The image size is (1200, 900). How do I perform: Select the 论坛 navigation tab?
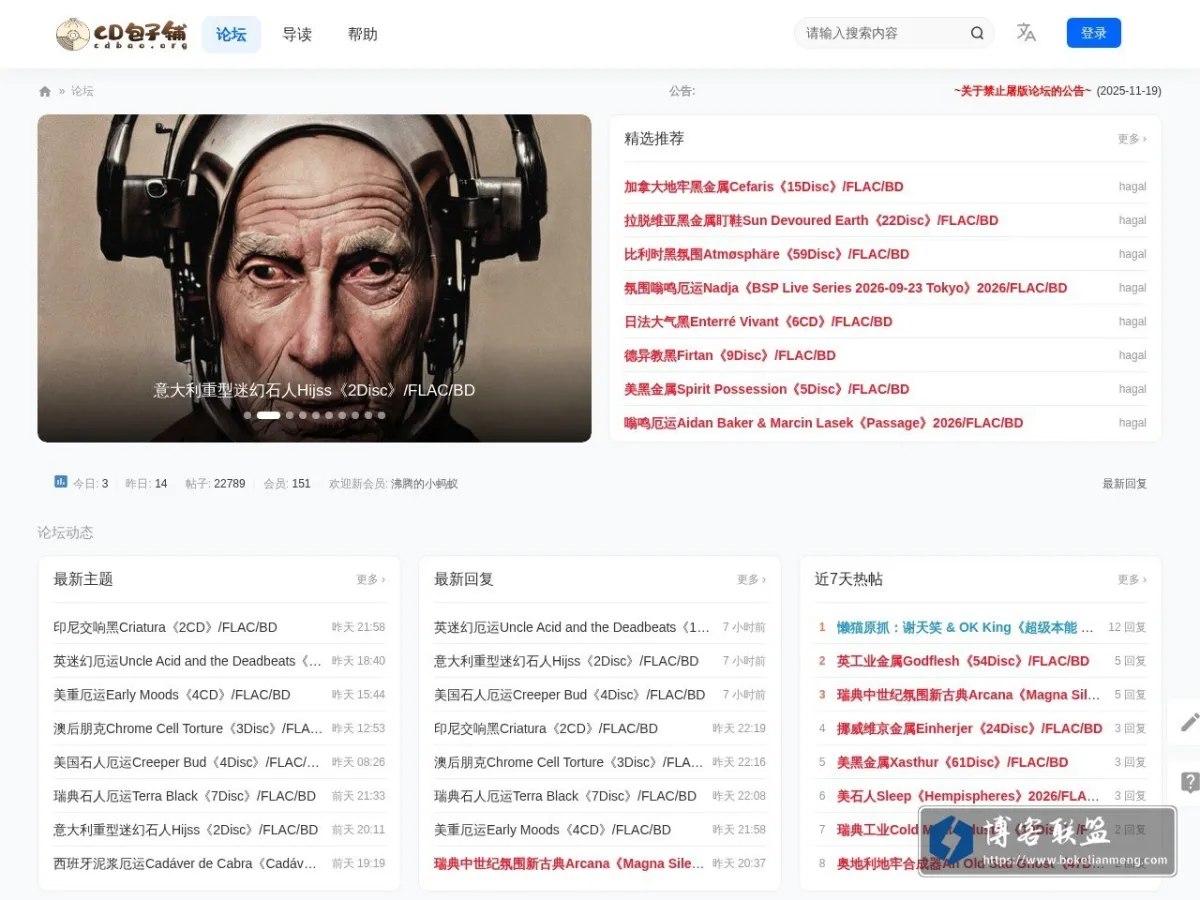click(231, 34)
